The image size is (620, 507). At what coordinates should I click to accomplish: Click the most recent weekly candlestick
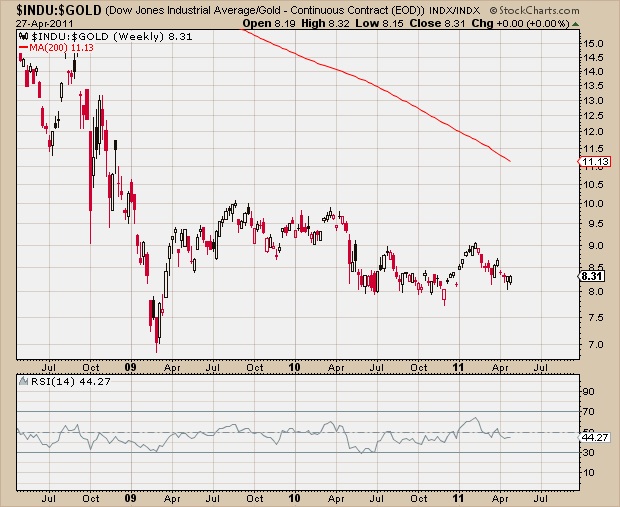tap(510, 280)
